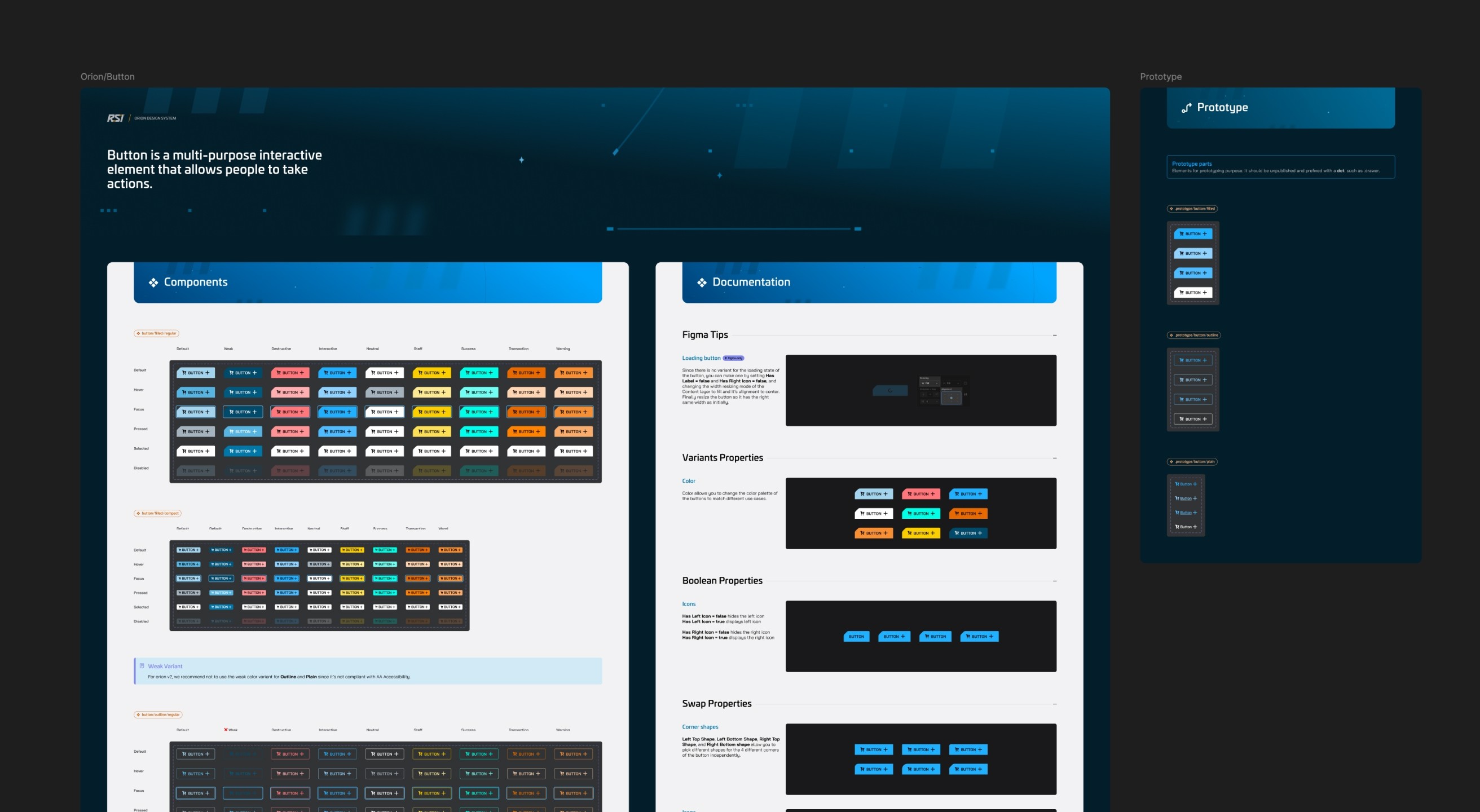
Task: Collapse the Variants Properties section
Action: 1054,458
